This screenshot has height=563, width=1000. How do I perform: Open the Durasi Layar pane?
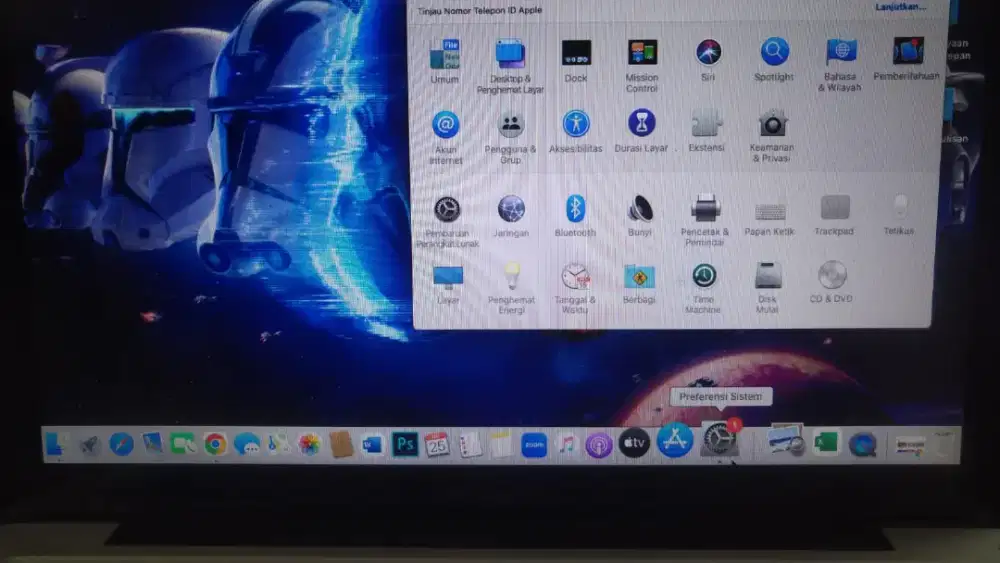coord(641,123)
